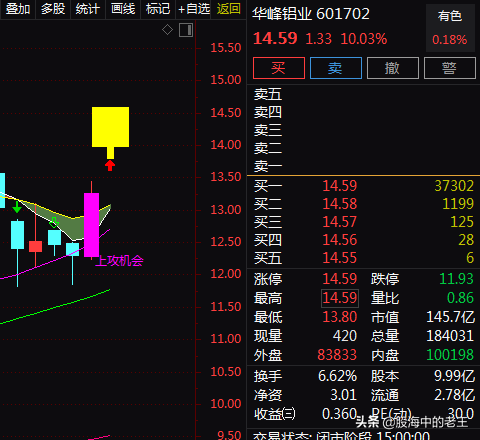Viewport: 480px width, 440px height.
Task: Open the 叠加 overlay menu
Action: pos(18,9)
